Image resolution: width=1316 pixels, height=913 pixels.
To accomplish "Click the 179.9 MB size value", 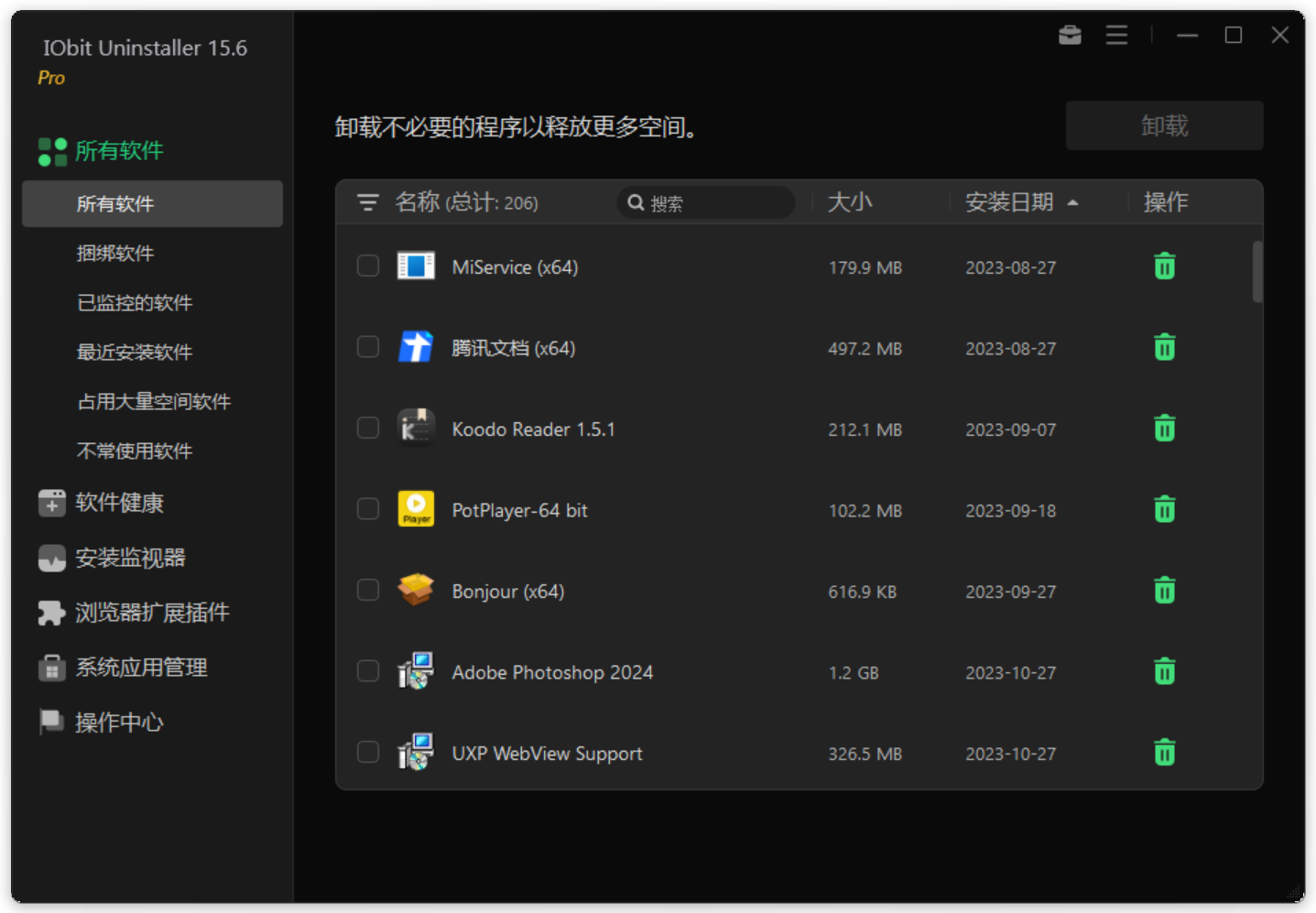I will [865, 267].
